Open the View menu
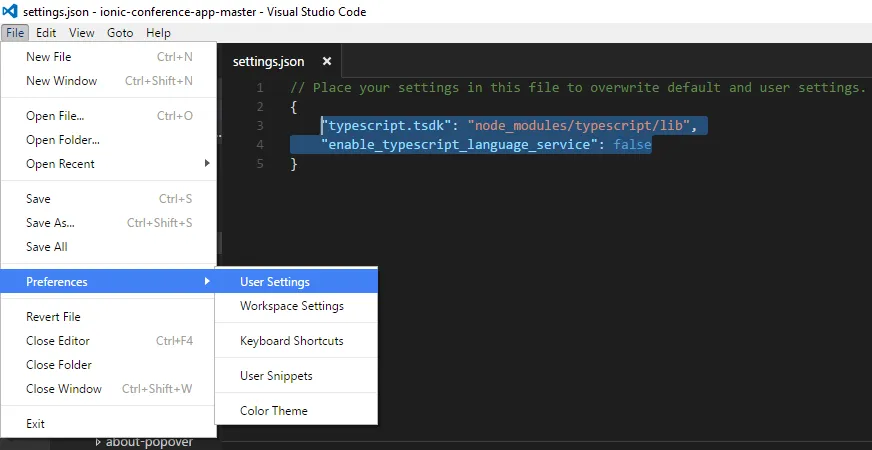 click(81, 33)
